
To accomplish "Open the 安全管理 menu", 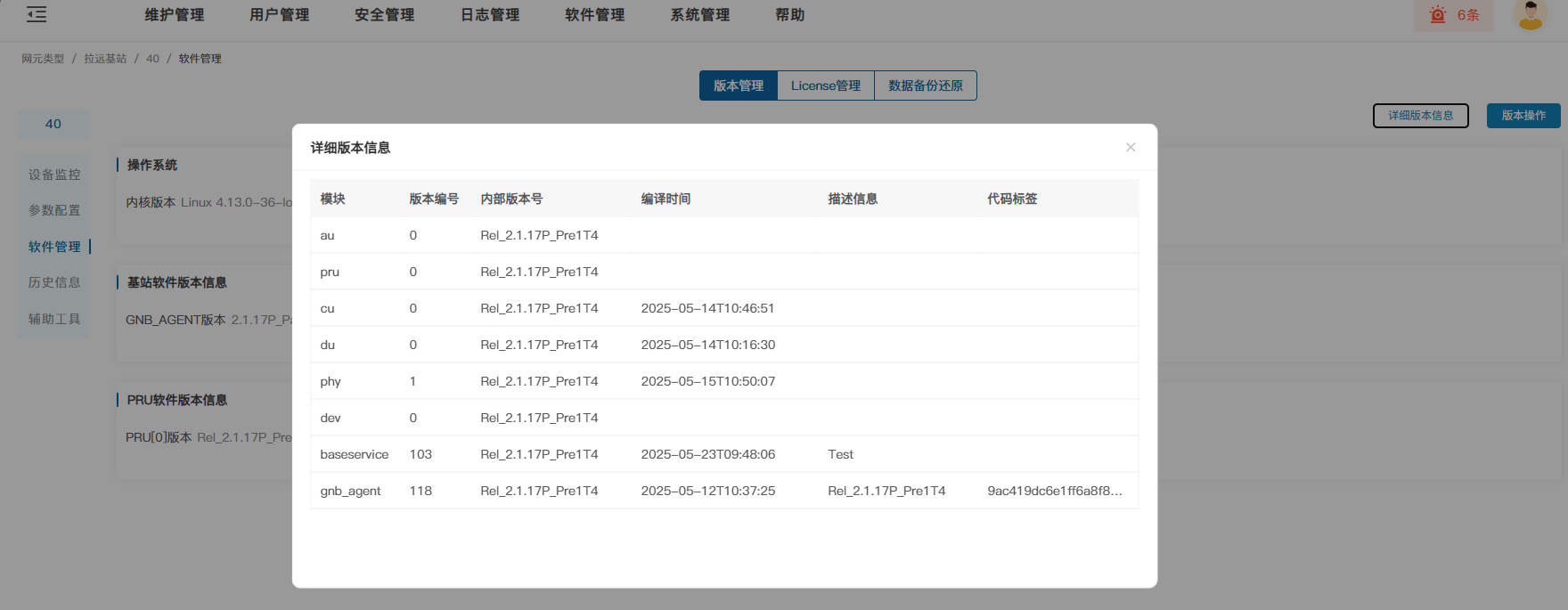I will click(x=385, y=15).
